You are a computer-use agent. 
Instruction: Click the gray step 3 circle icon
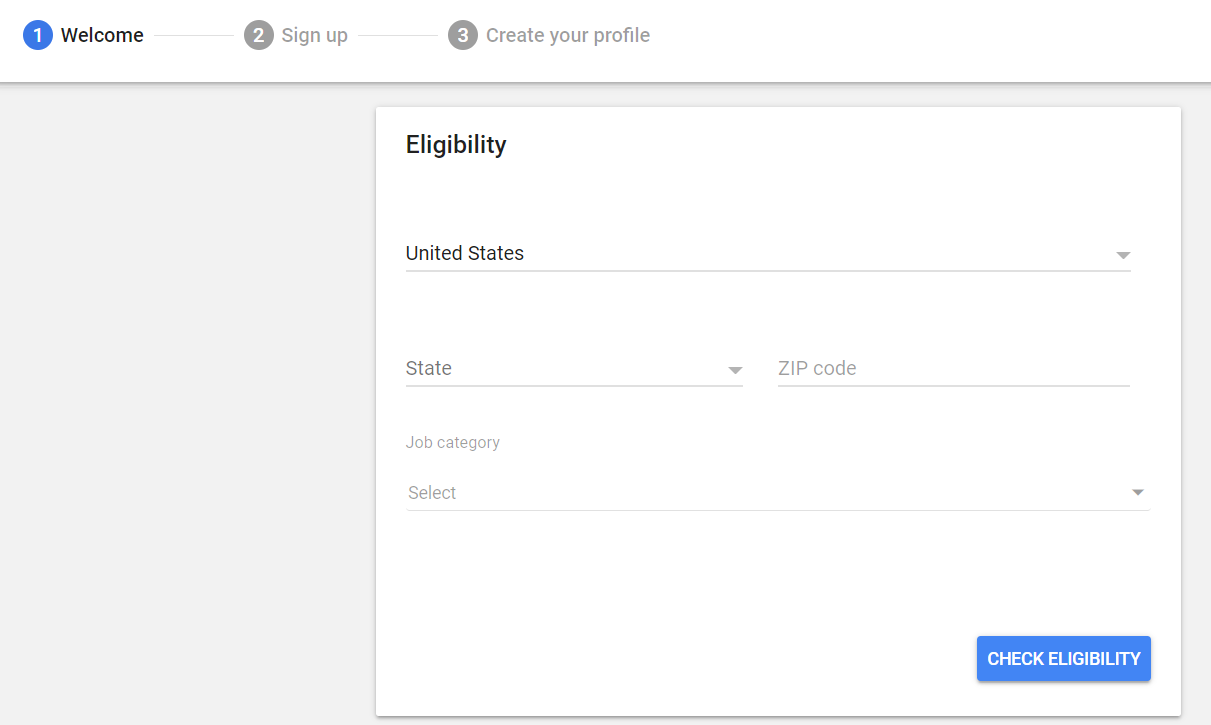pyautogui.click(x=462, y=36)
